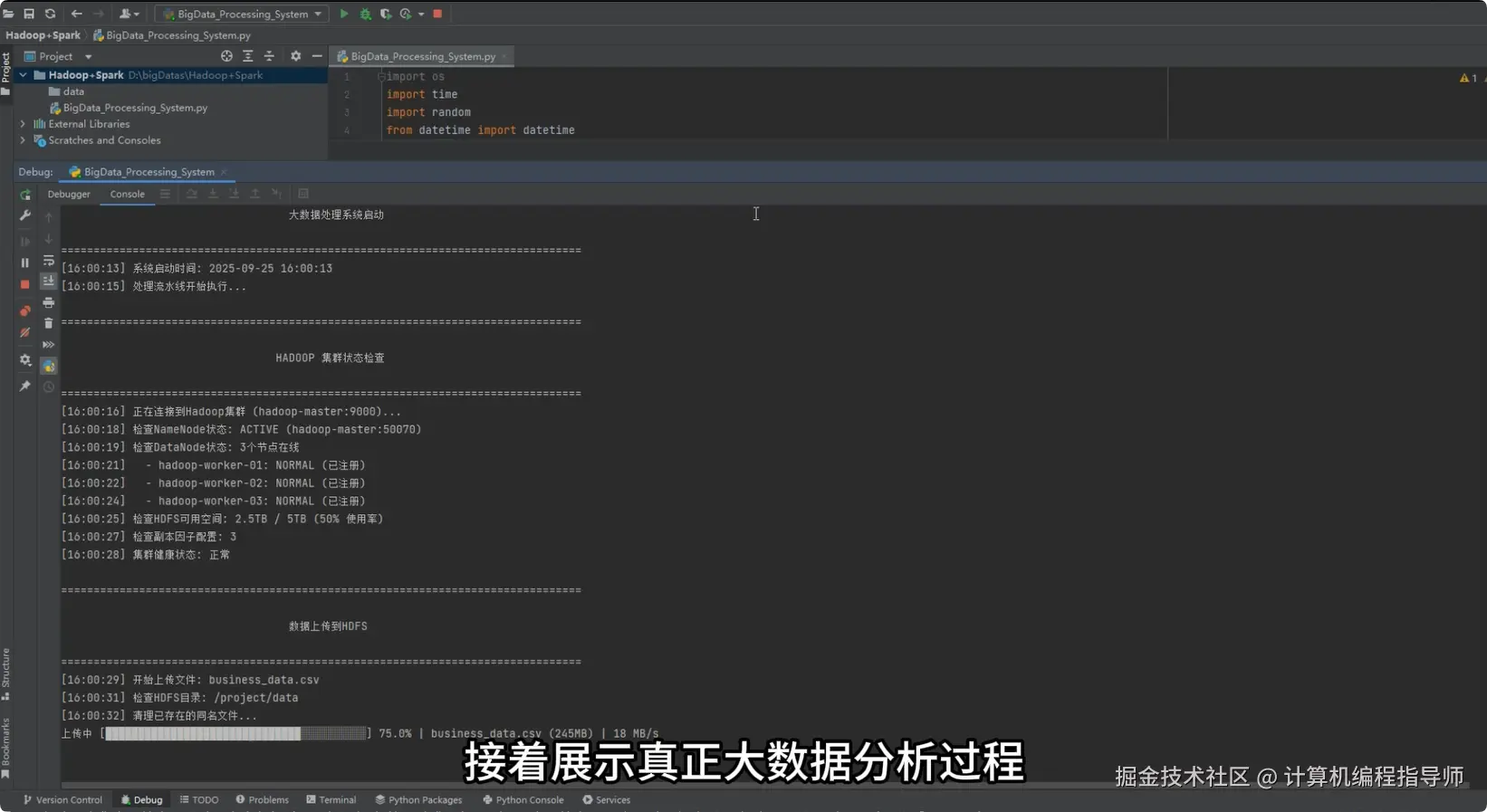Open the Project vertical tool window tab
This screenshot has height=812, width=1487.
click(5, 72)
